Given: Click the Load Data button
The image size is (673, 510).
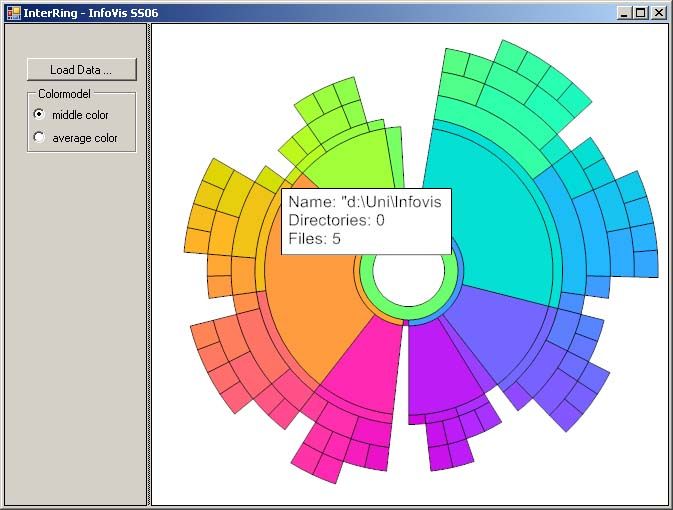Looking at the screenshot, I should (x=82, y=70).
